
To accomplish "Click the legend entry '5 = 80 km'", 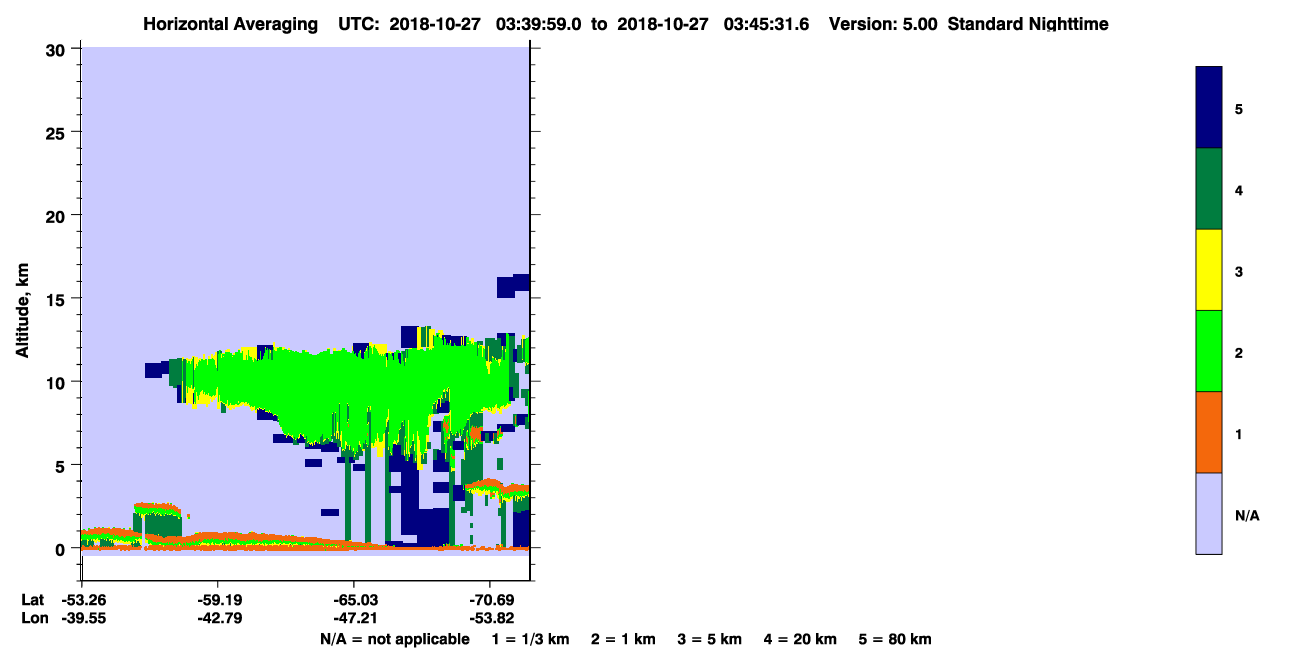I will coord(896,639).
